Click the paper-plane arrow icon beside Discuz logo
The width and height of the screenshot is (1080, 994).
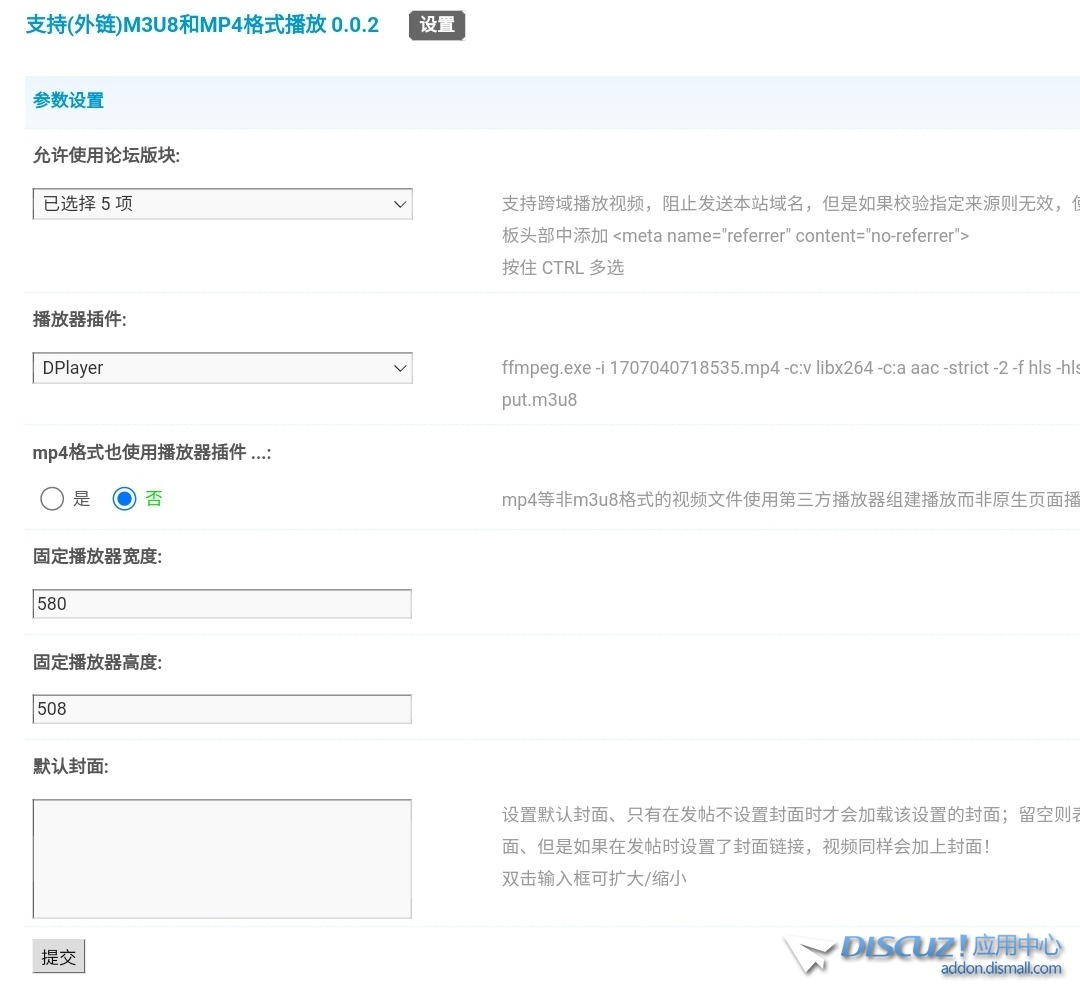(808, 954)
